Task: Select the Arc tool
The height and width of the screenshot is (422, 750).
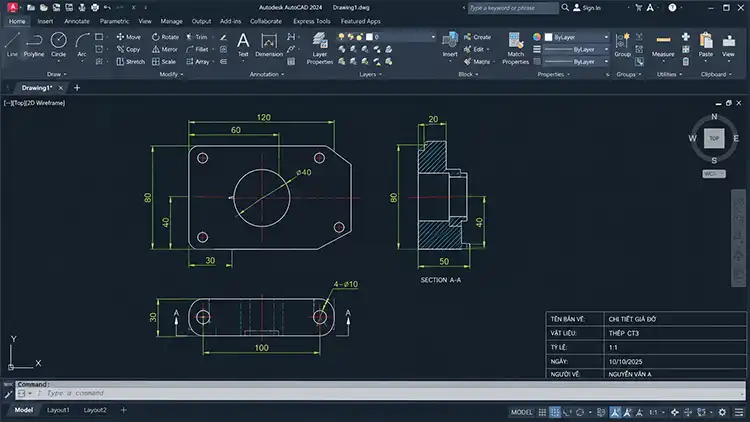Action: point(82,45)
